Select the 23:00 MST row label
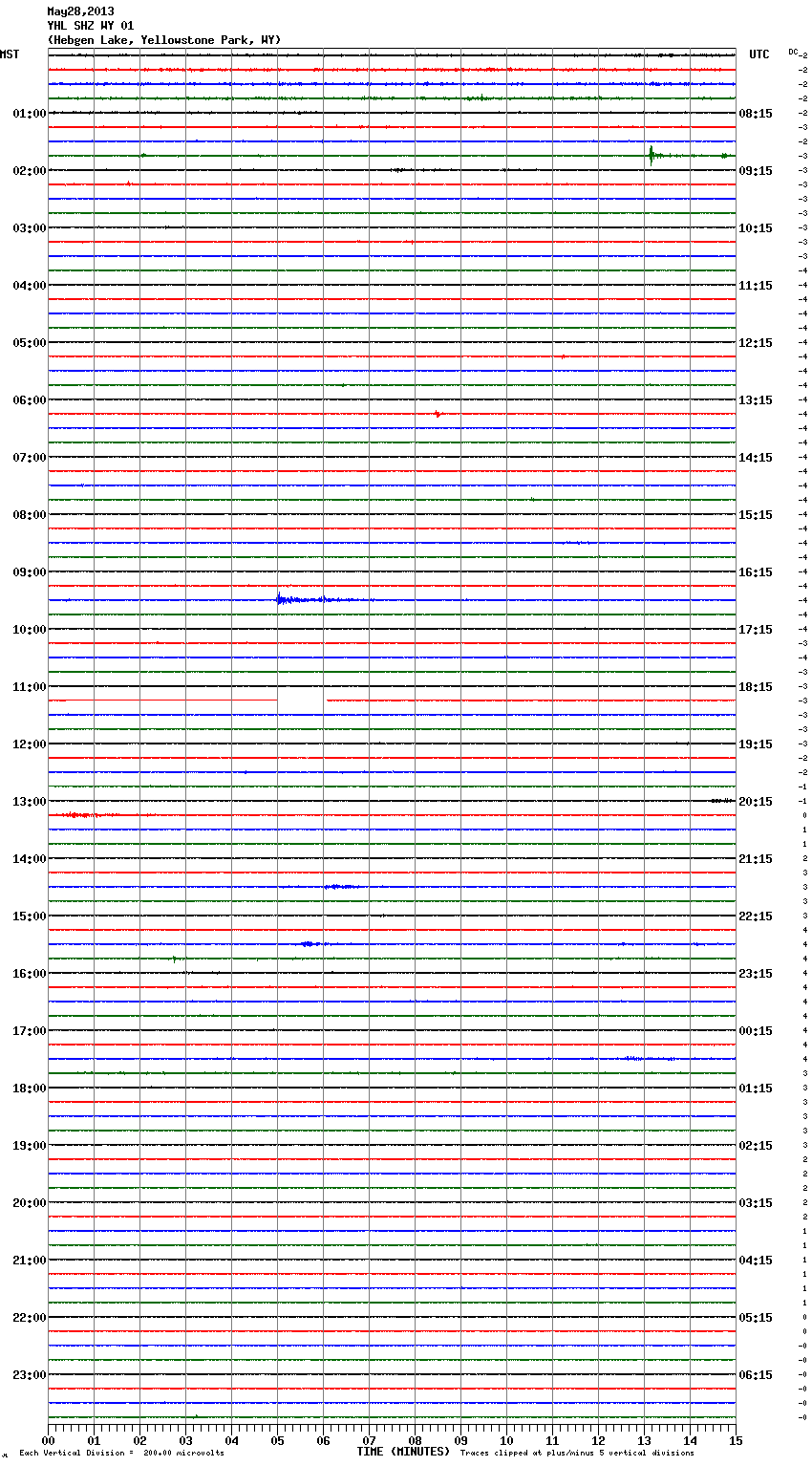 pyautogui.click(x=30, y=1375)
